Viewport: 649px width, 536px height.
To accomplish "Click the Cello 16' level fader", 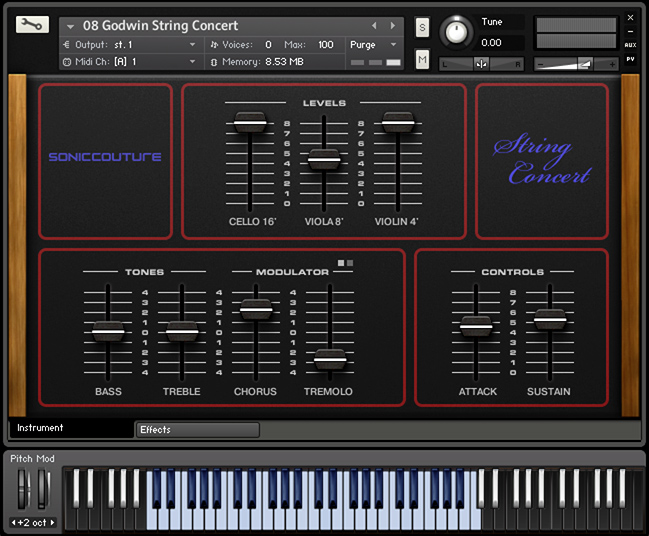I will point(250,123).
